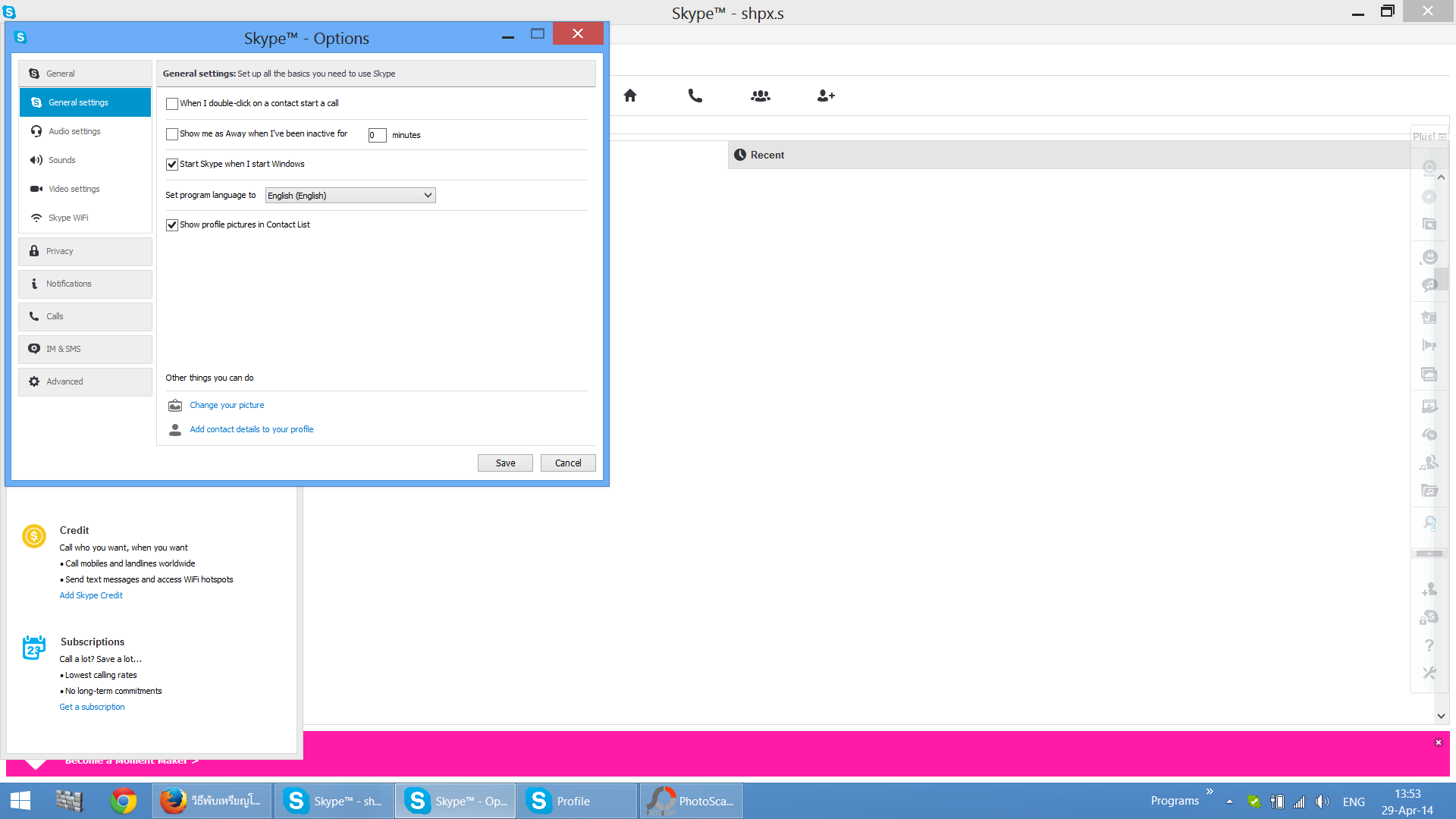This screenshot has width=1456, height=819.
Task: Click the add contact icon
Action: point(826,96)
